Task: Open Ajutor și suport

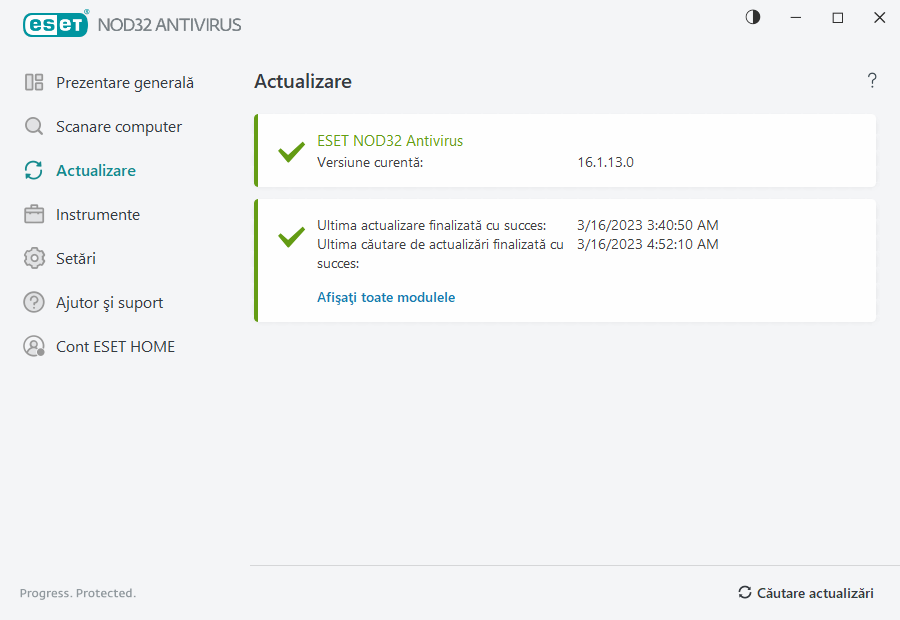Action: (109, 303)
